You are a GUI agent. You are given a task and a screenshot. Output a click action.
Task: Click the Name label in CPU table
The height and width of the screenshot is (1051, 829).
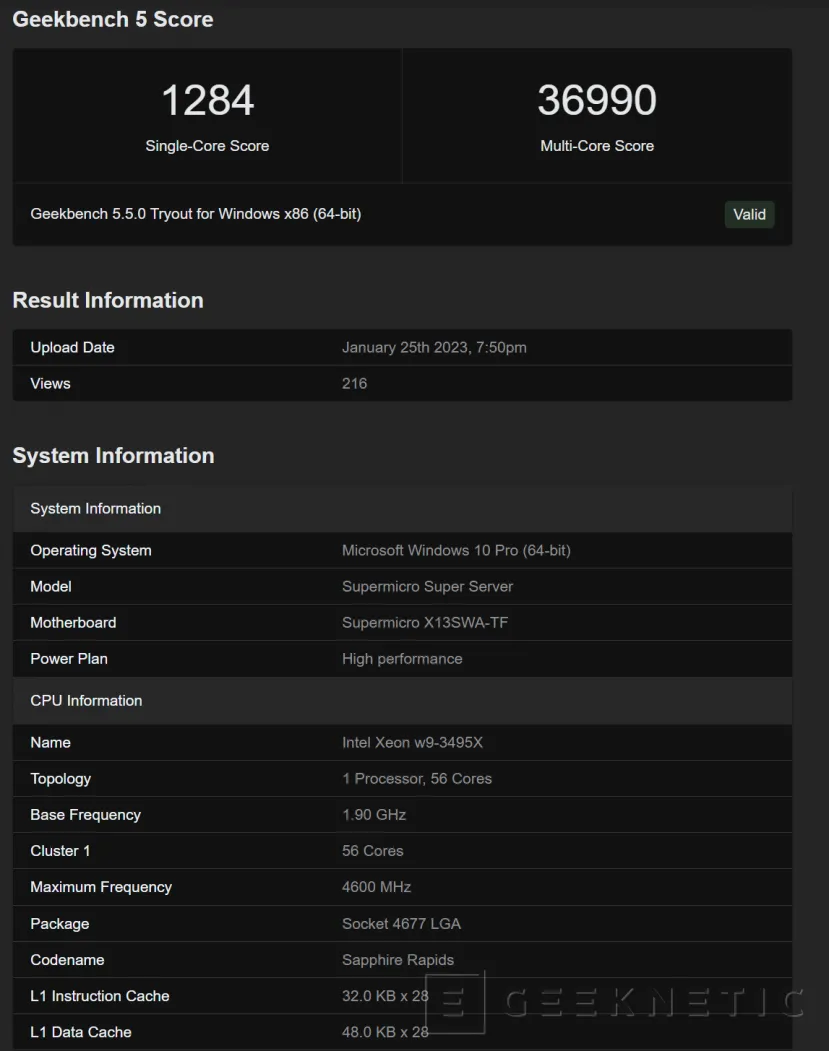coord(50,743)
